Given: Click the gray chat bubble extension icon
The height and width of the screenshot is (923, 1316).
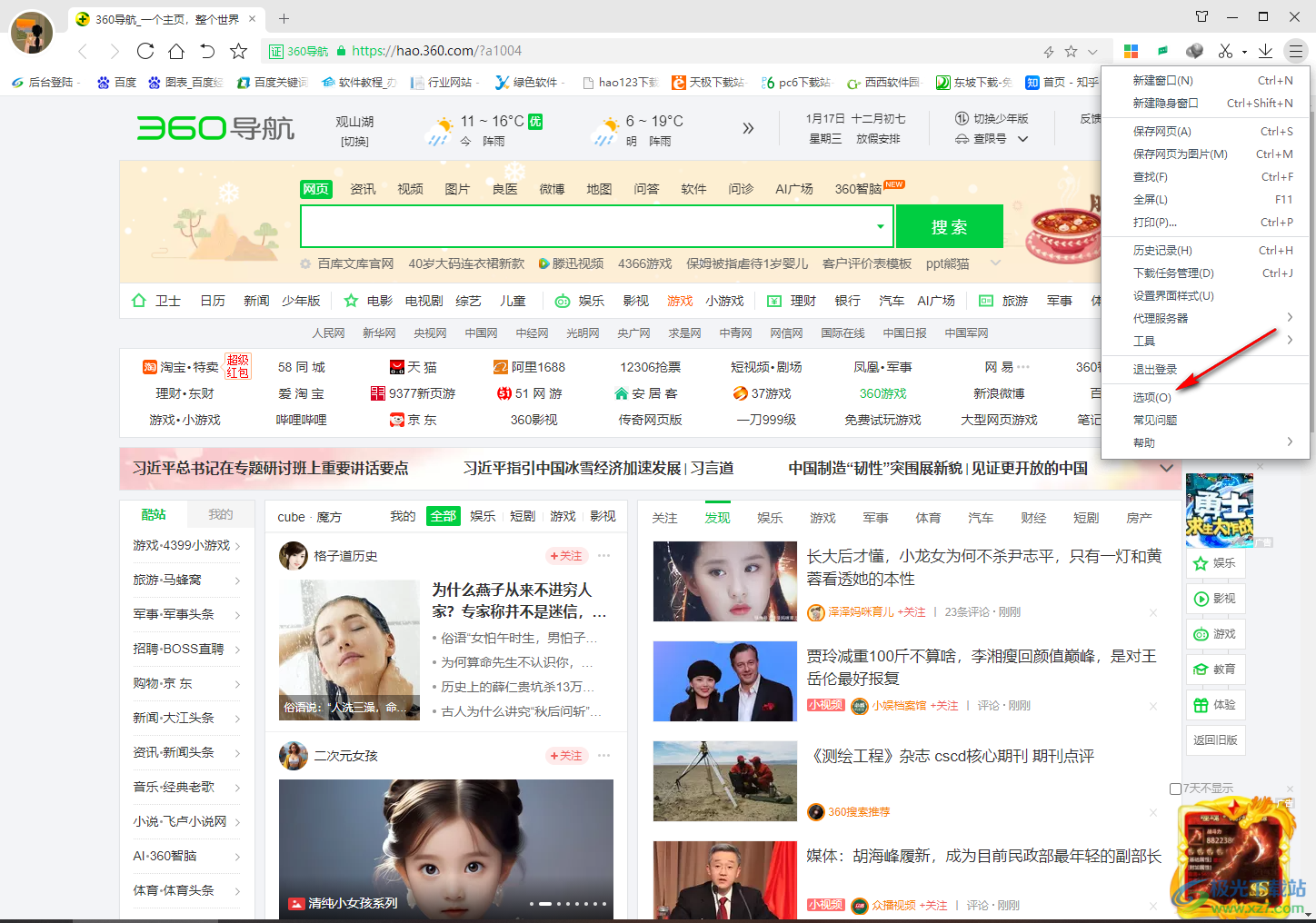Looking at the screenshot, I should [x=1194, y=51].
